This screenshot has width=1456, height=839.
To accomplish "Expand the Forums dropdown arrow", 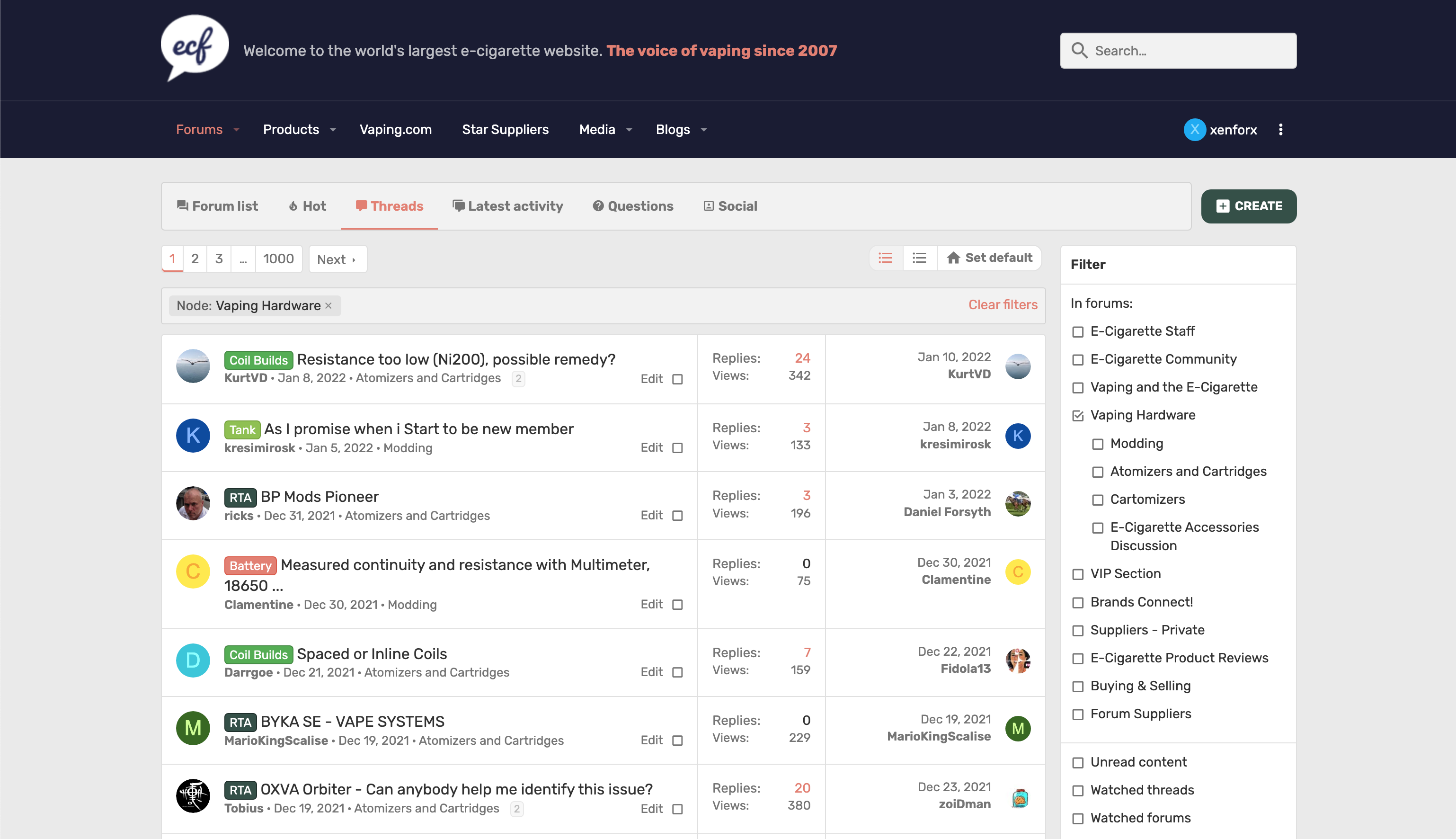I will pyautogui.click(x=237, y=130).
